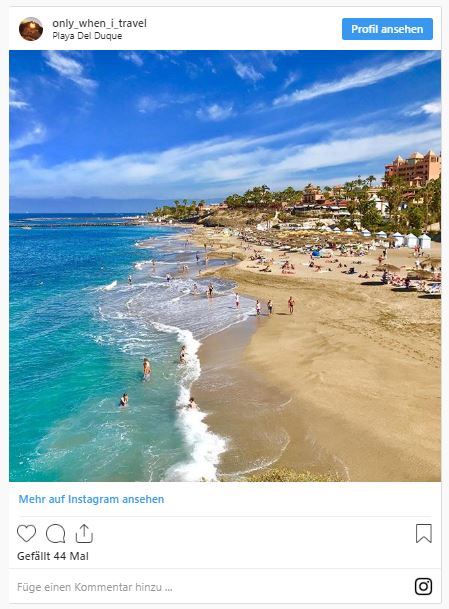Click the stone breakwater on the horizon
Screen dimensions: 449x609
pyautogui.click(x=76, y=224)
